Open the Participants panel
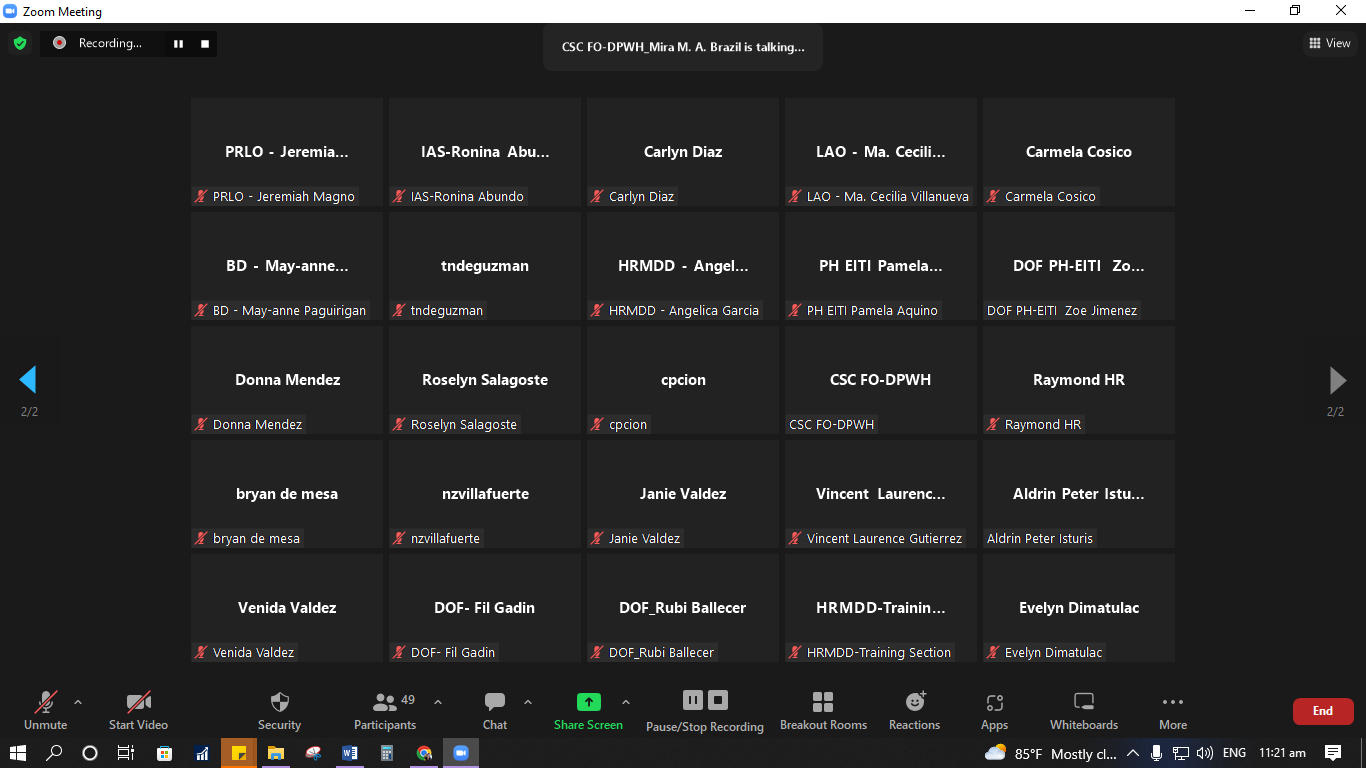The height and width of the screenshot is (768, 1366). tap(385, 711)
